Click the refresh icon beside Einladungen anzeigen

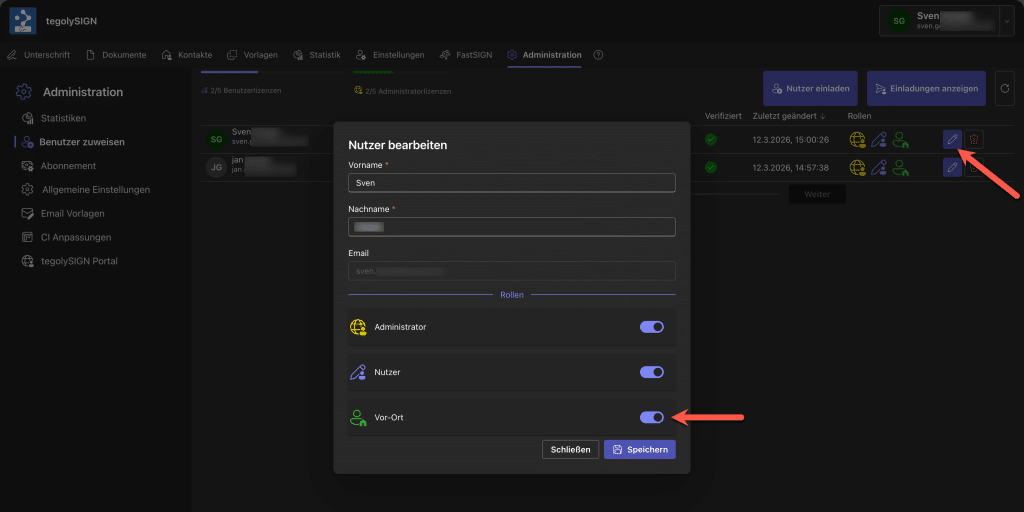(x=1004, y=88)
